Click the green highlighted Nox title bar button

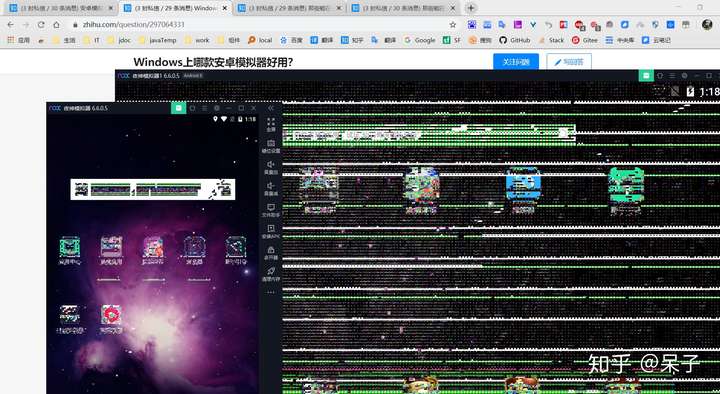click(179, 108)
